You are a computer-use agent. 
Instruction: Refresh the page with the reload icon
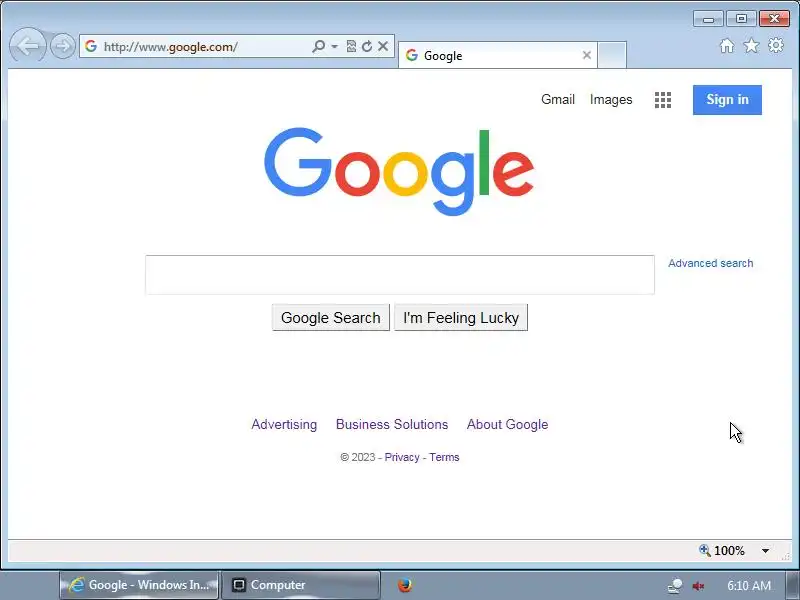[x=367, y=46]
